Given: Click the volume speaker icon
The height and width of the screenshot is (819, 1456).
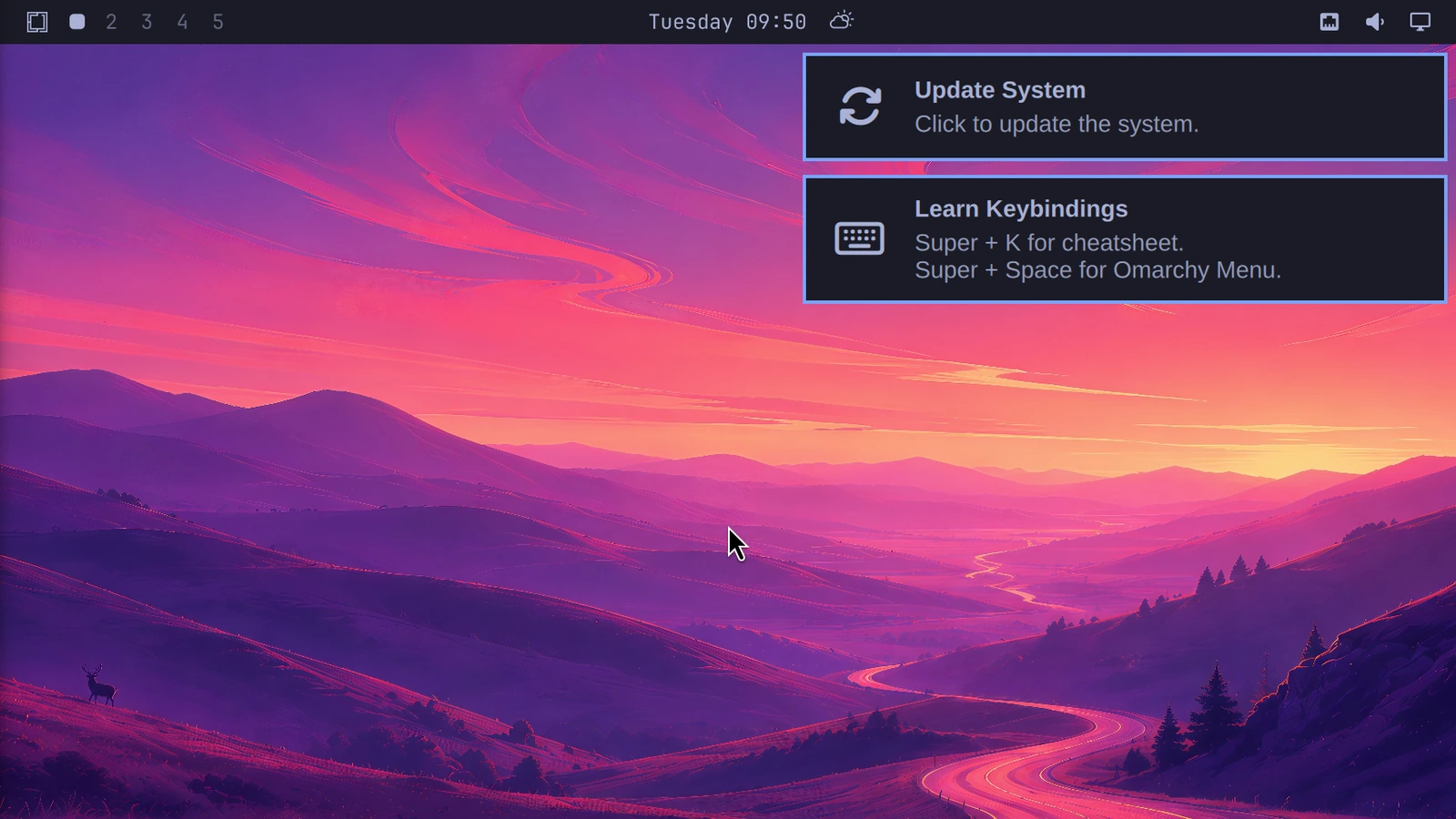Looking at the screenshot, I should [1375, 22].
